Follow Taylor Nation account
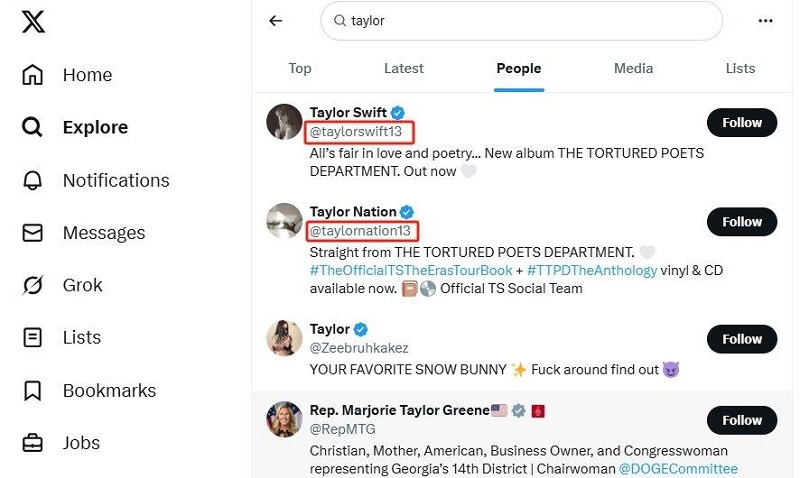The height and width of the screenshot is (478, 800). click(x=742, y=222)
